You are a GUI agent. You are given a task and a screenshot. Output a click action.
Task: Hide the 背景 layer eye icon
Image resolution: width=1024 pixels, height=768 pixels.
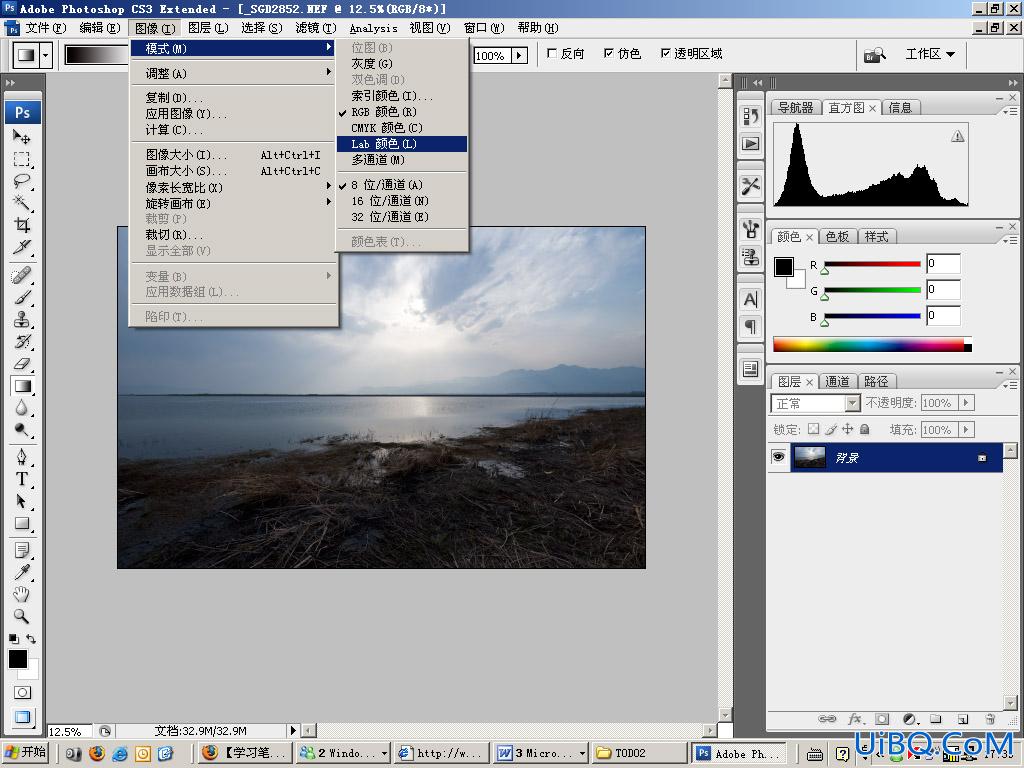[x=778, y=456]
